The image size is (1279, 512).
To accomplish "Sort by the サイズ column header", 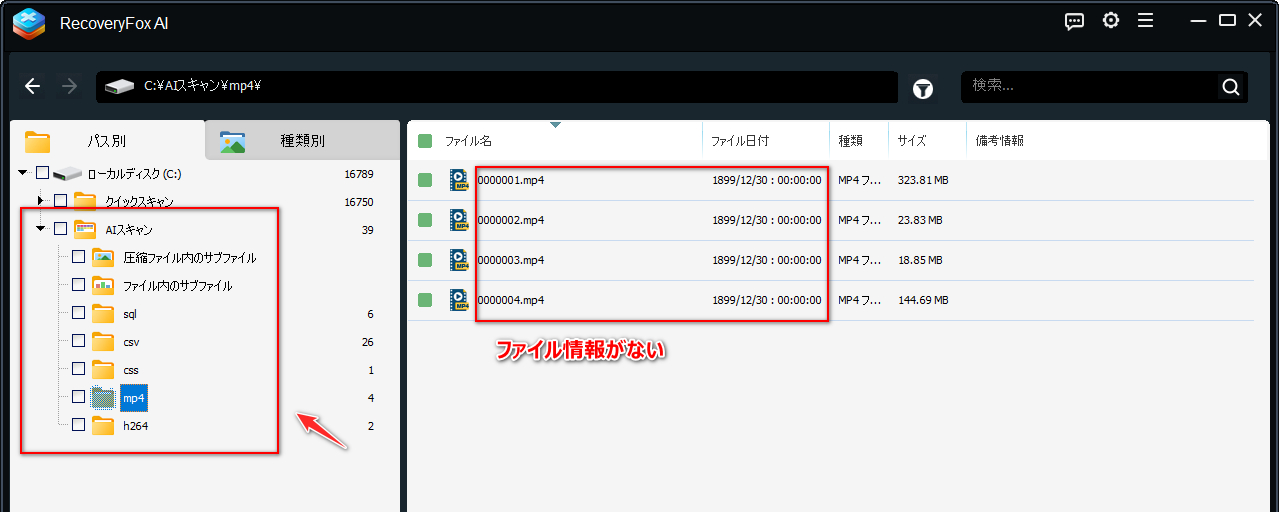I will click(x=911, y=141).
